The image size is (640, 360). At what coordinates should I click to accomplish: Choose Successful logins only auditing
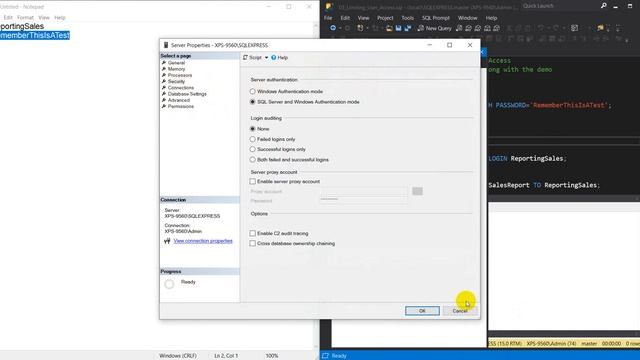(x=253, y=149)
